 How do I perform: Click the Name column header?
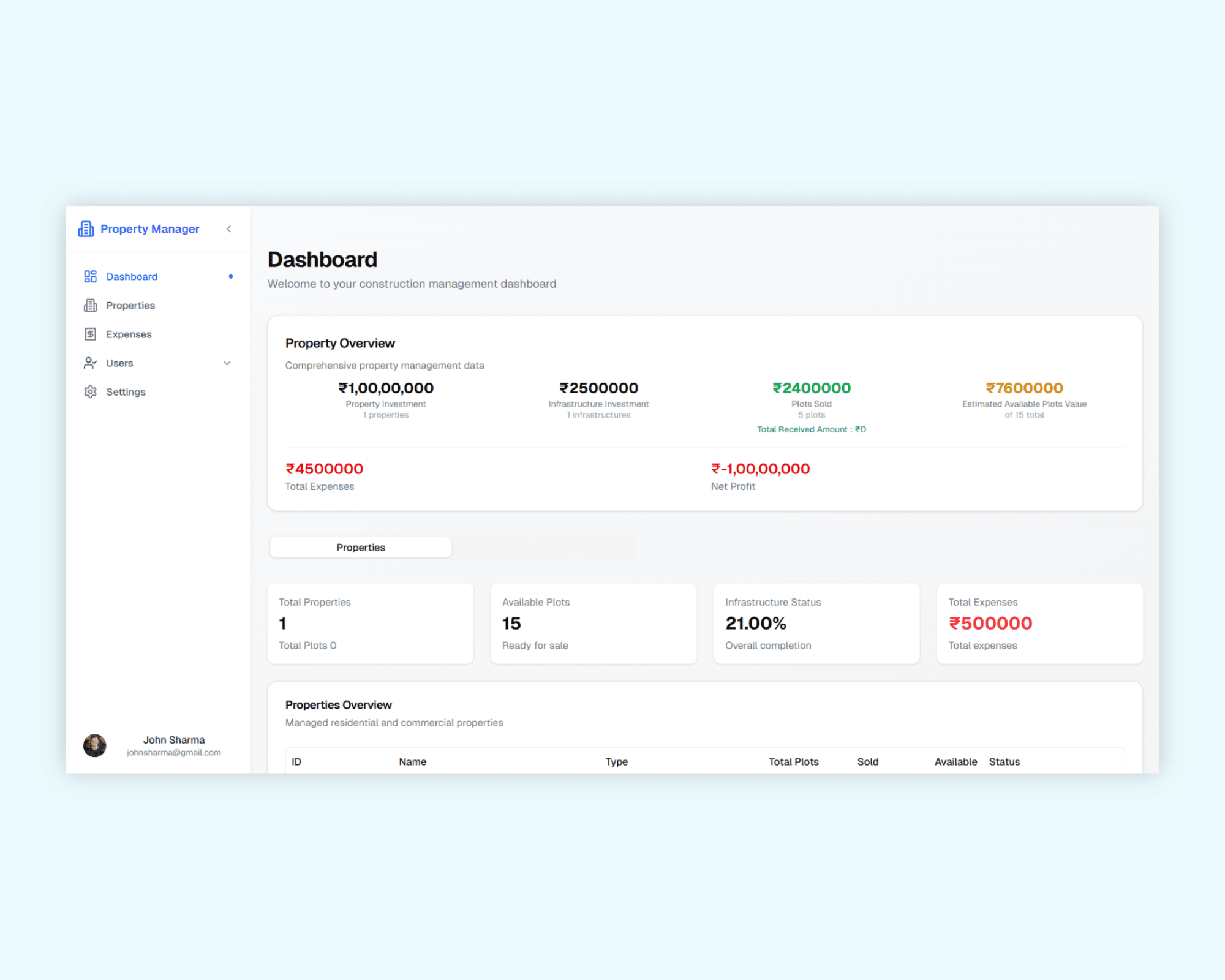pos(412,762)
